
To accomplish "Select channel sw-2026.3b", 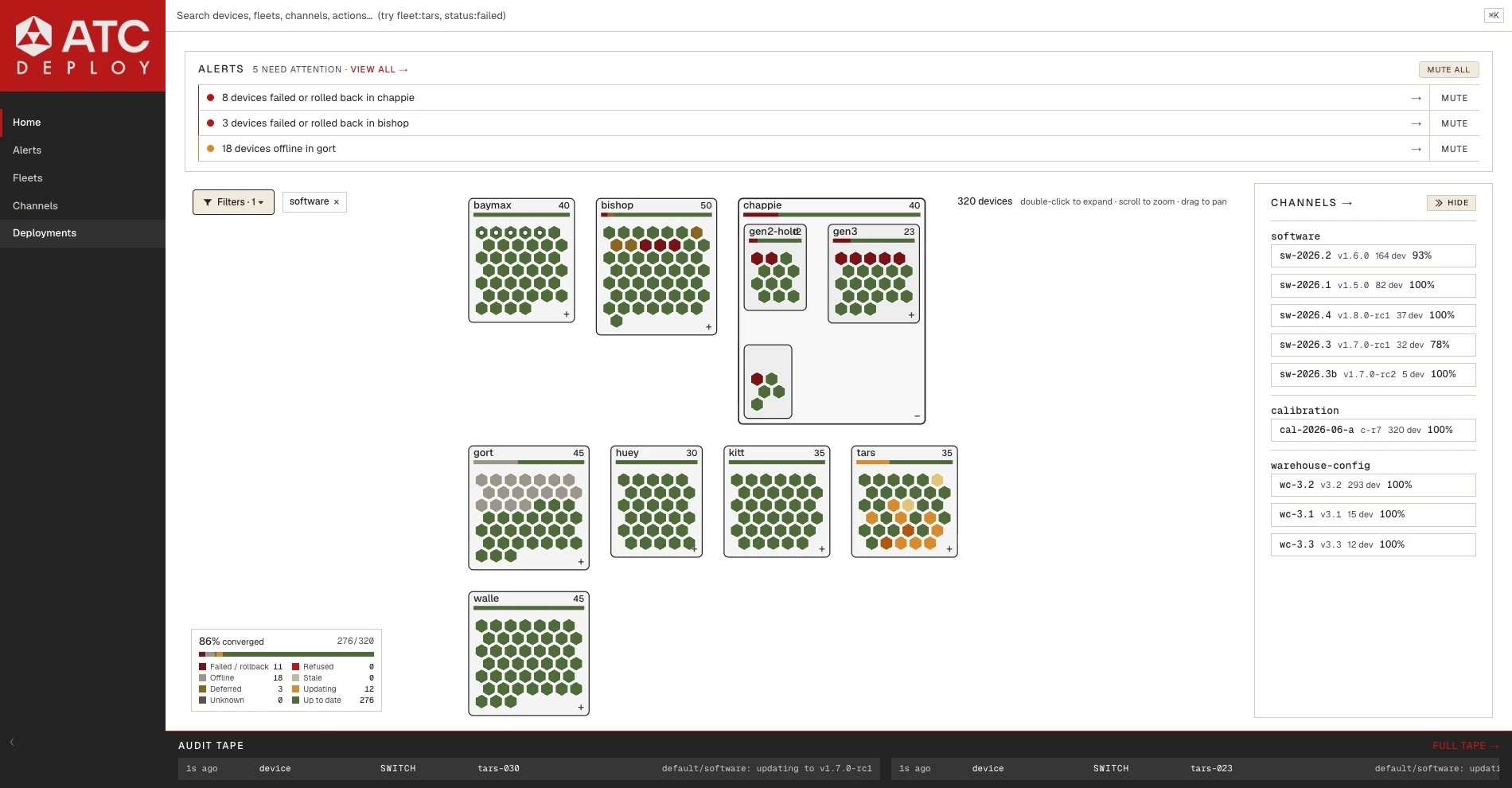I will [x=1373, y=374].
